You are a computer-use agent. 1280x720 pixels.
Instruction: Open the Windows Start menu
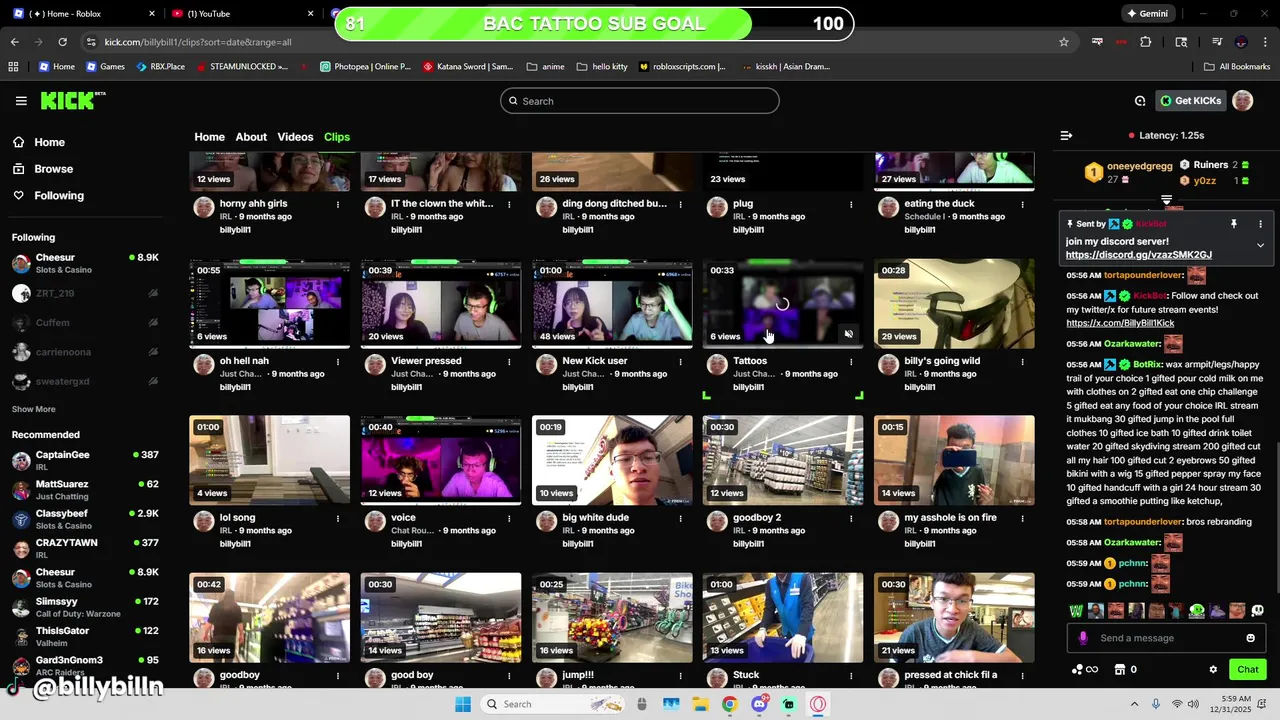pyautogui.click(x=462, y=704)
